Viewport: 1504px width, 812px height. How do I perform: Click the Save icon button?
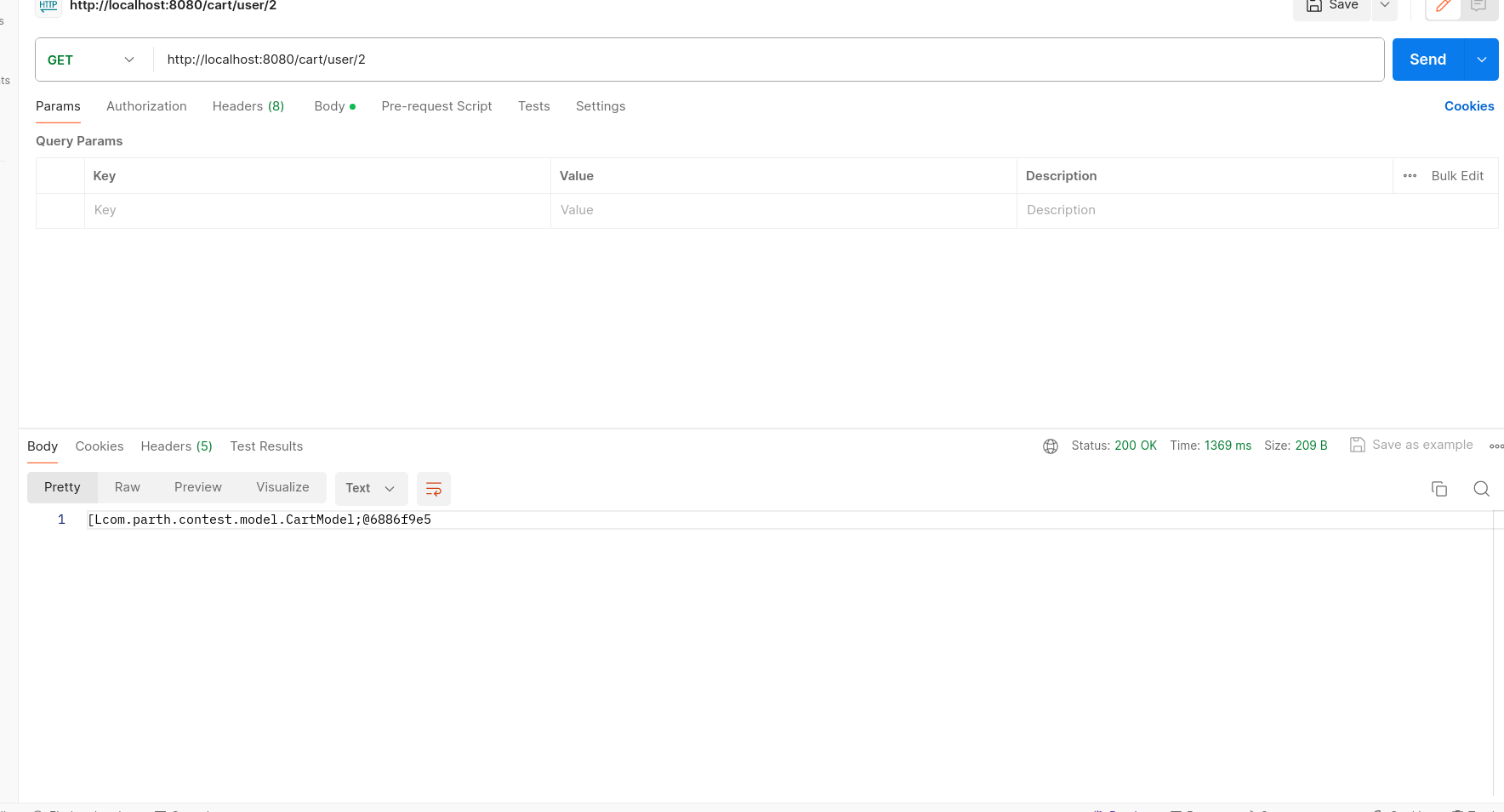[1333, 6]
